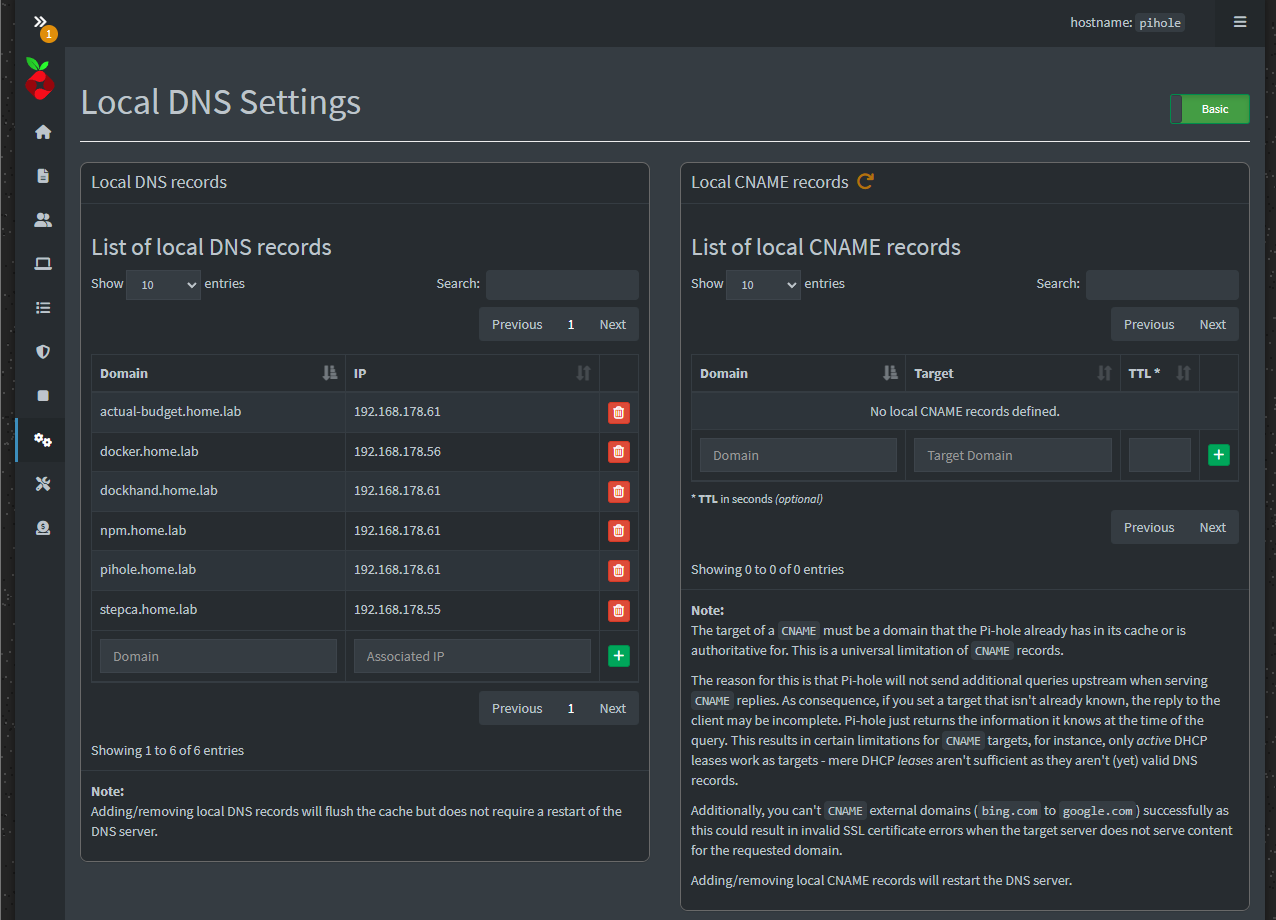Screen dimensions: 1276x920
Task: Click green plus to add CNAME record
Action: 1218,455
